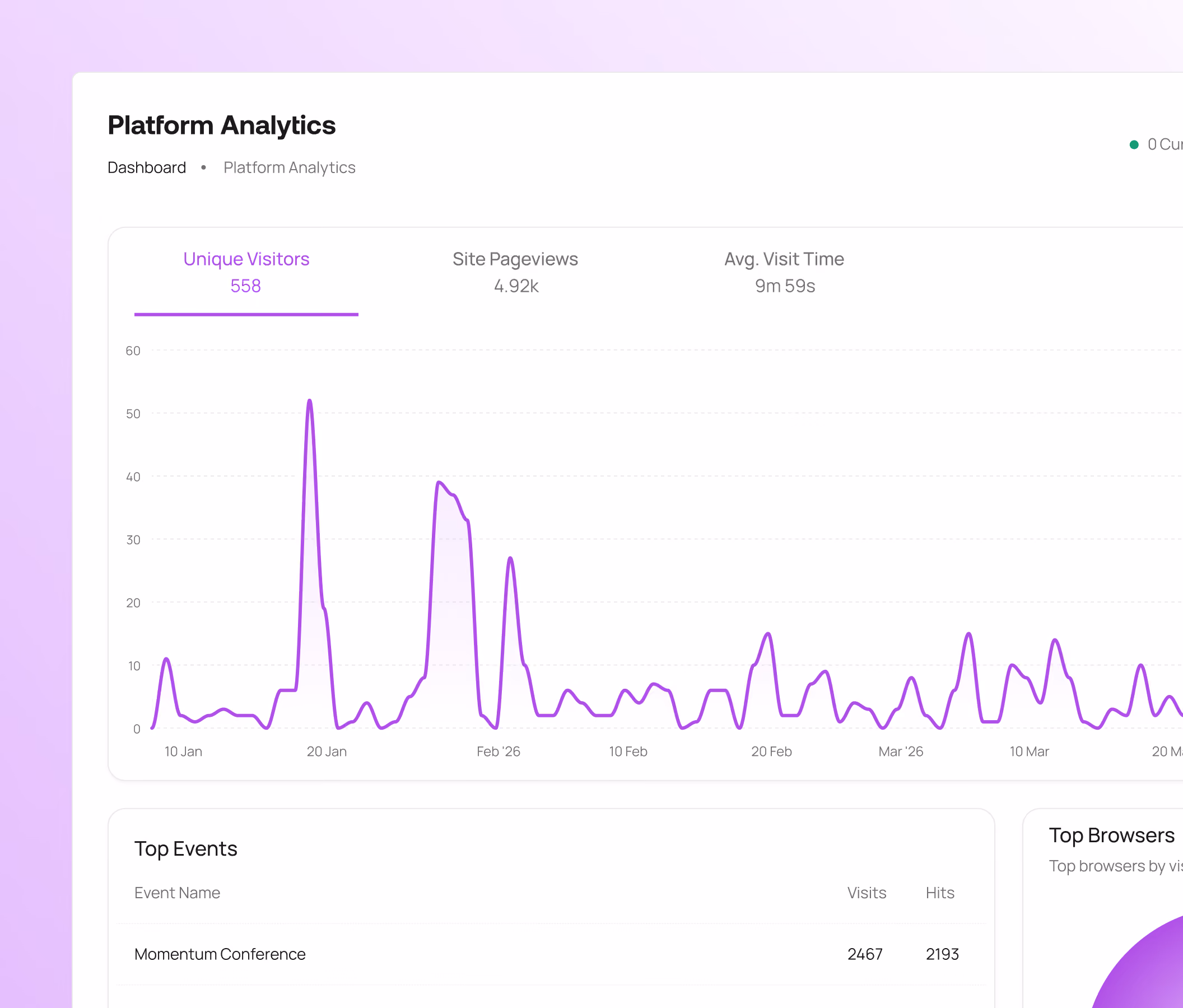1183x1008 pixels.
Task: Click the 9m 59s visit time value
Action: (785, 286)
